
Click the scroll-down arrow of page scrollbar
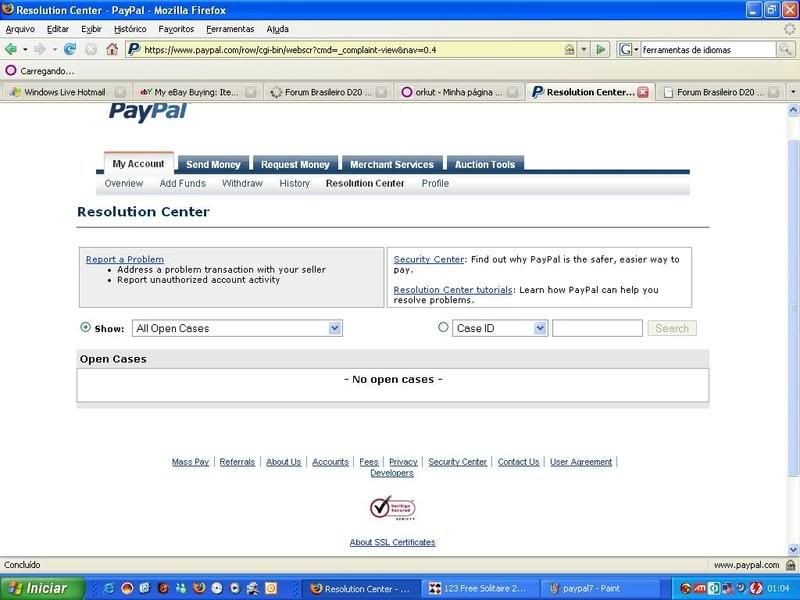(793, 549)
